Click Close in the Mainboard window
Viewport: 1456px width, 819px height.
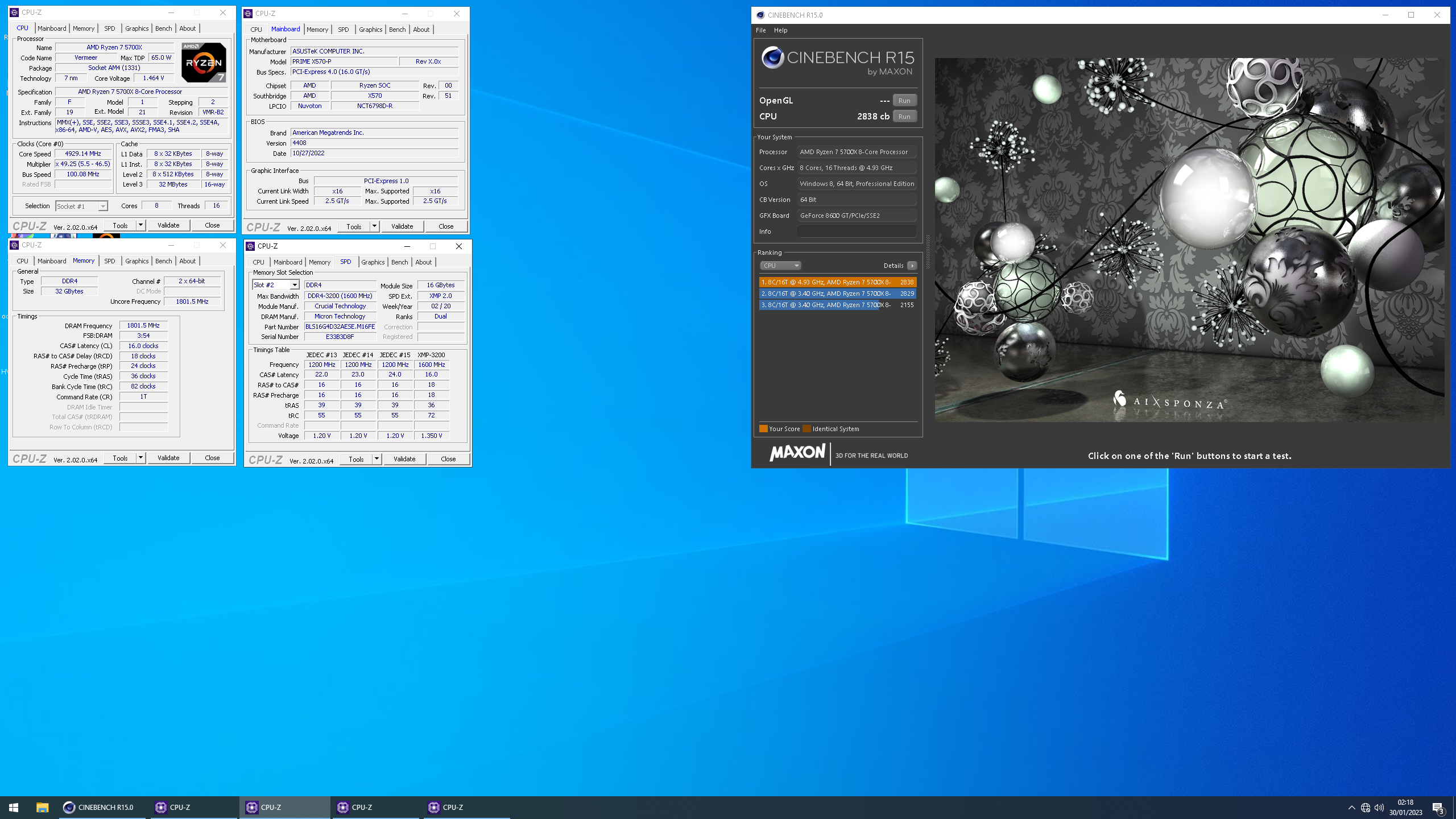[446, 226]
